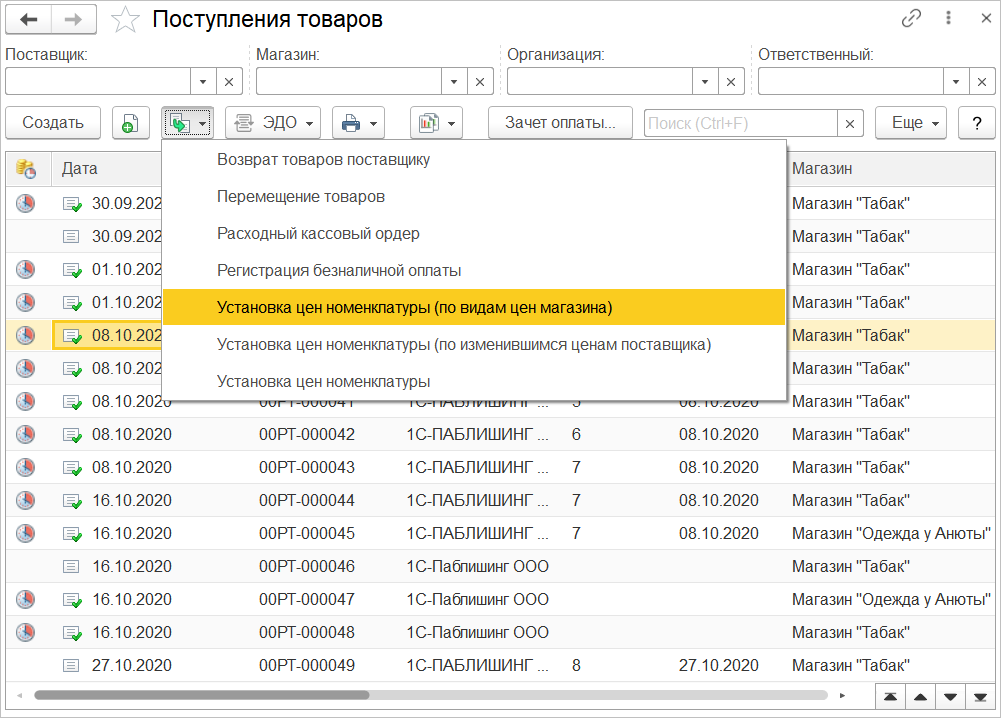This screenshot has width=1001, height=718.
Task: Click the Зачет оплаты button
Action: 560,123
